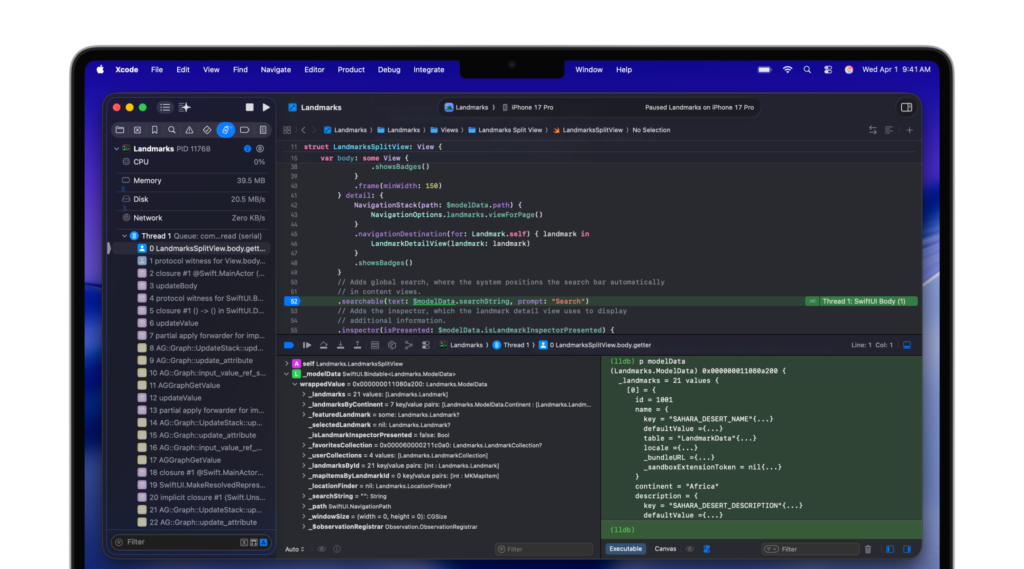Screen dimensions: 1024x569
Task: Open the Editor menu
Action: coord(314,70)
